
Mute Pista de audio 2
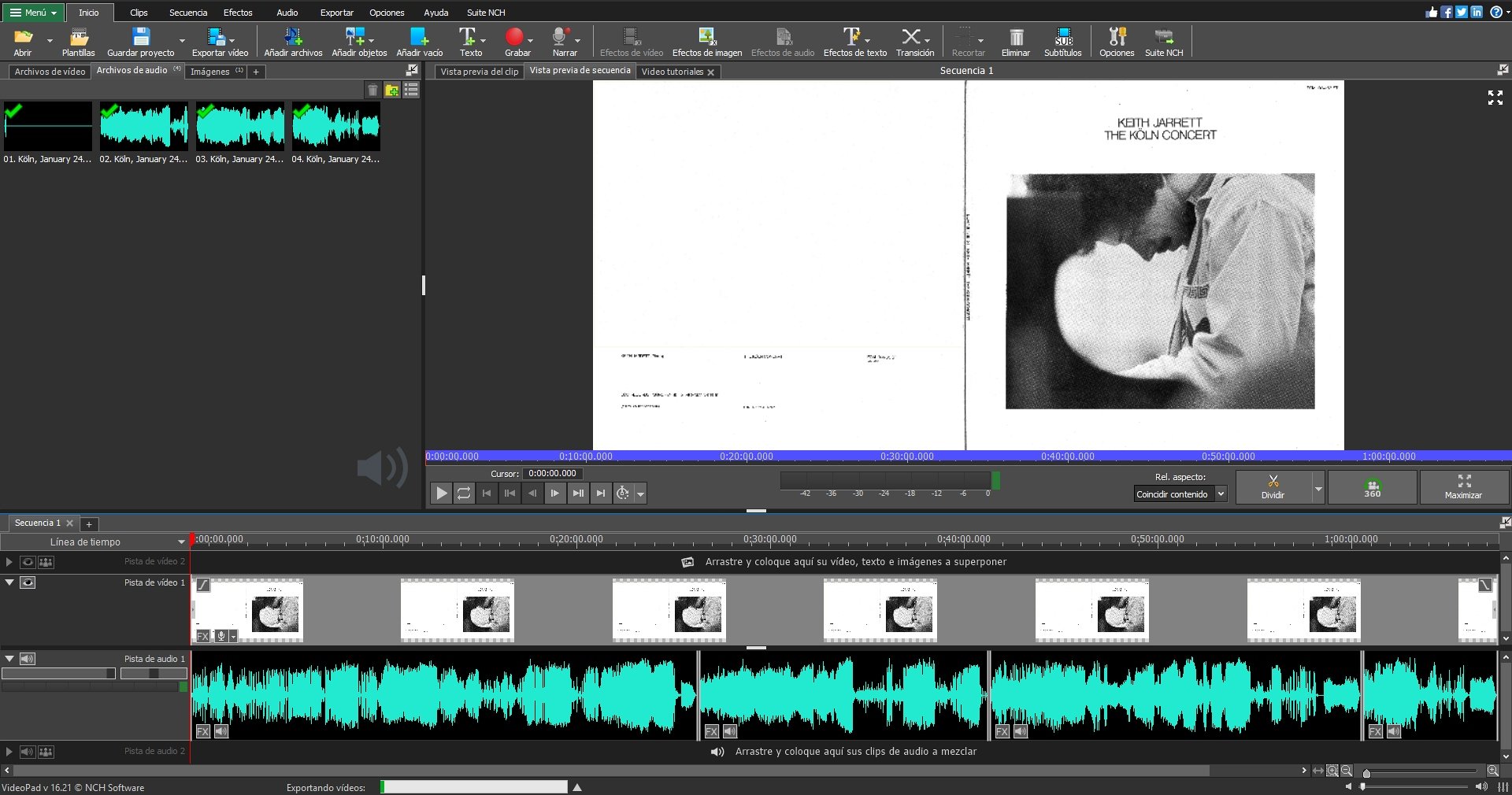(x=28, y=752)
